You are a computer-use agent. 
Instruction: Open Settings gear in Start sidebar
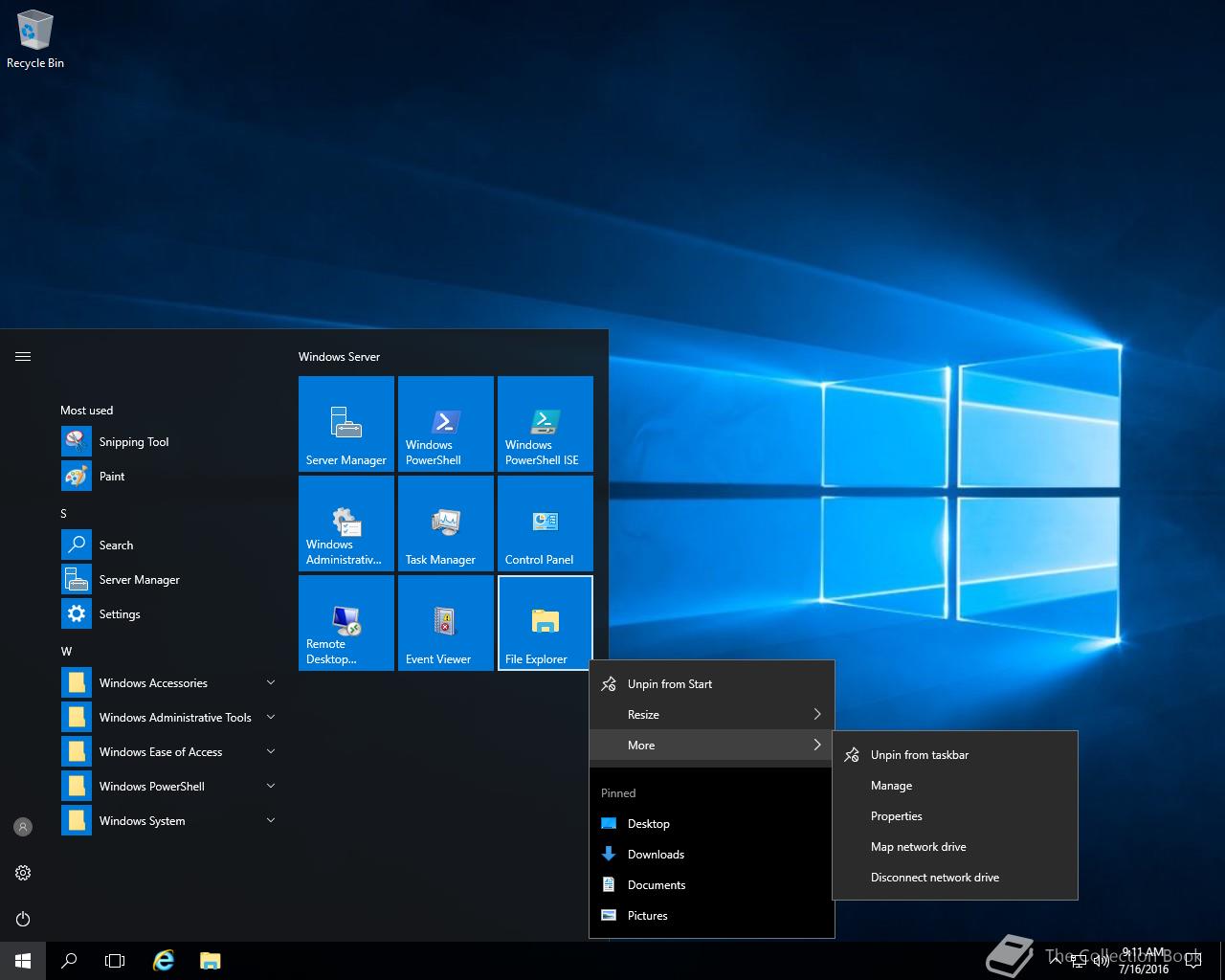click(23, 873)
